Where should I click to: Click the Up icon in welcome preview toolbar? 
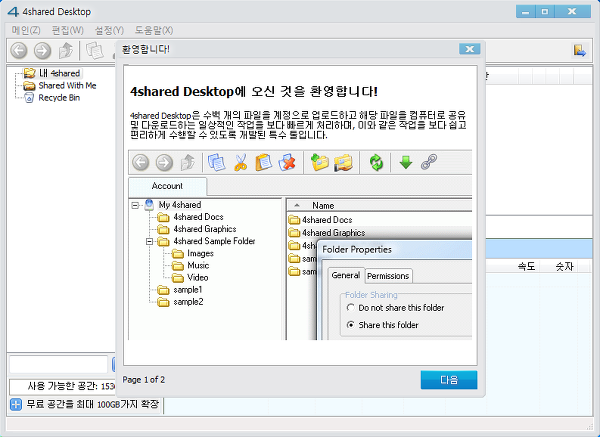click(188, 162)
